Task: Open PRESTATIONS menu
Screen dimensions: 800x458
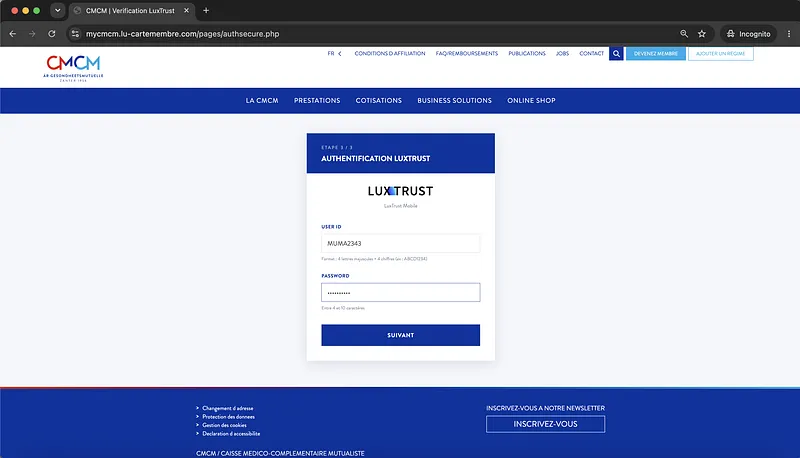Action: tap(317, 100)
